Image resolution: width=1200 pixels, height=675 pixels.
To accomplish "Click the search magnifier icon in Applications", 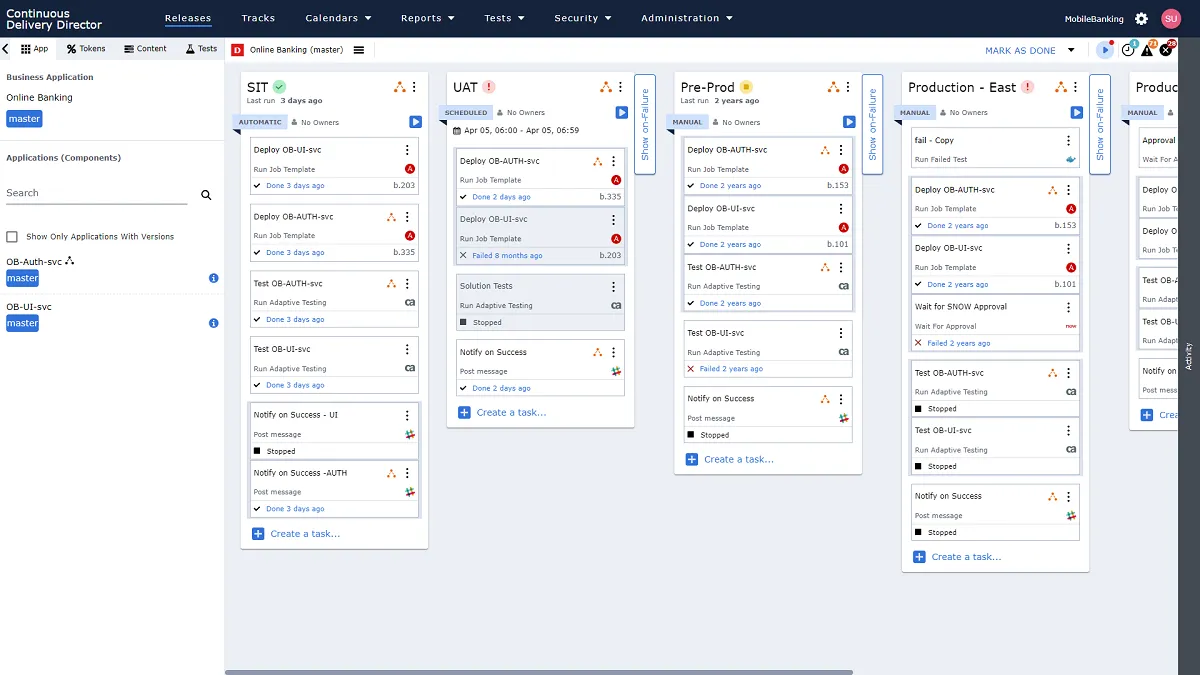I will [x=206, y=195].
